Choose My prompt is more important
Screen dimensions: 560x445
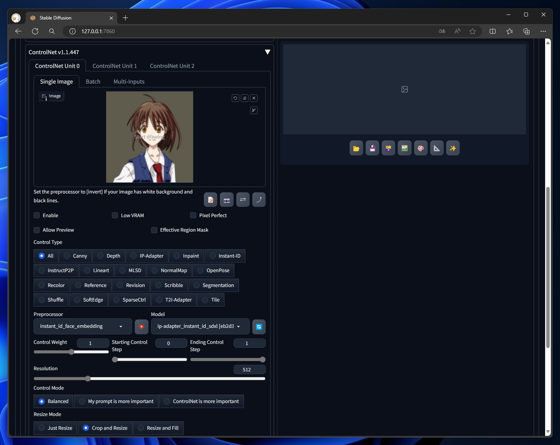(x=116, y=401)
